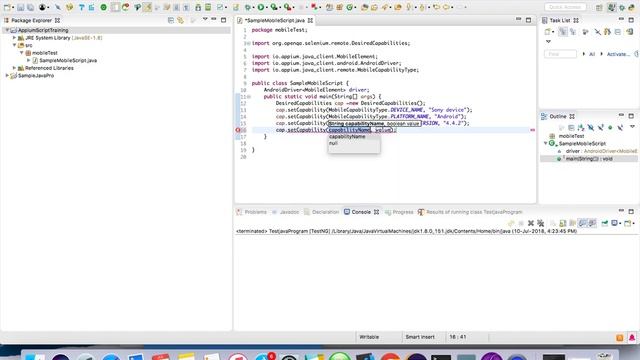640x360 pixels.
Task: Click the mobileTest package in Outline
Action: (571, 136)
